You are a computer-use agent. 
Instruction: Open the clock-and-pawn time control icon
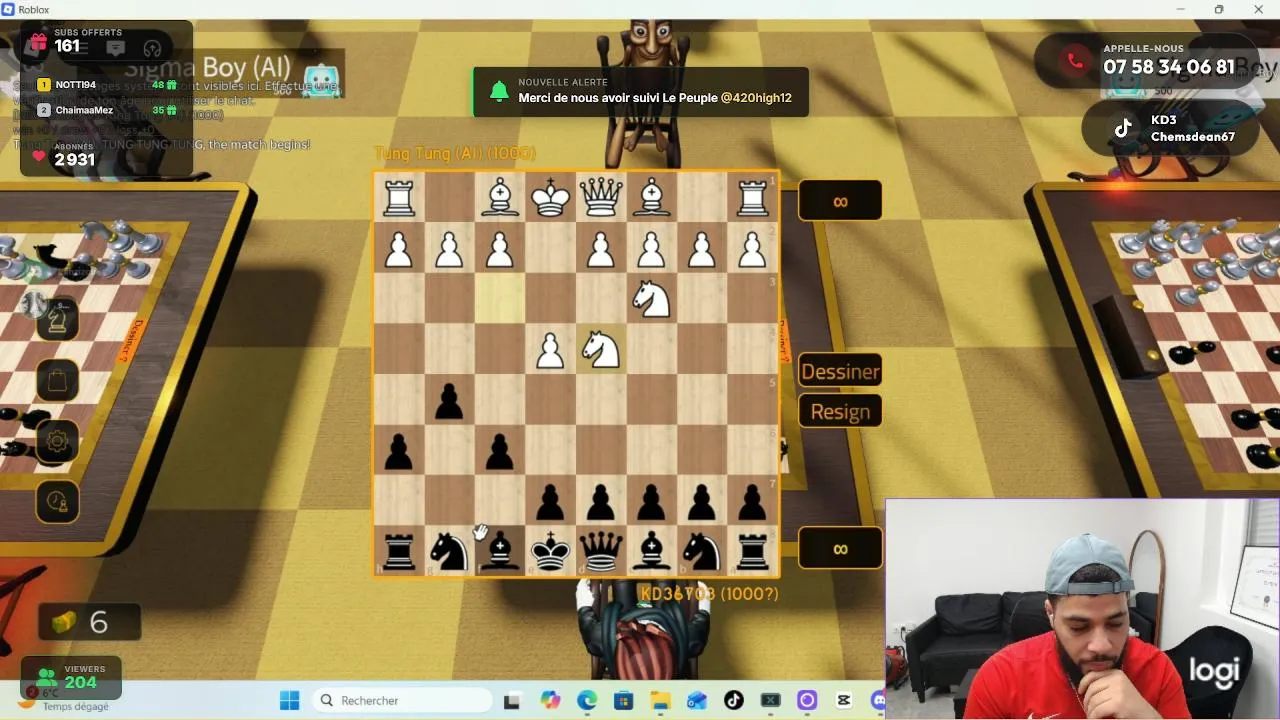pyautogui.click(x=57, y=501)
